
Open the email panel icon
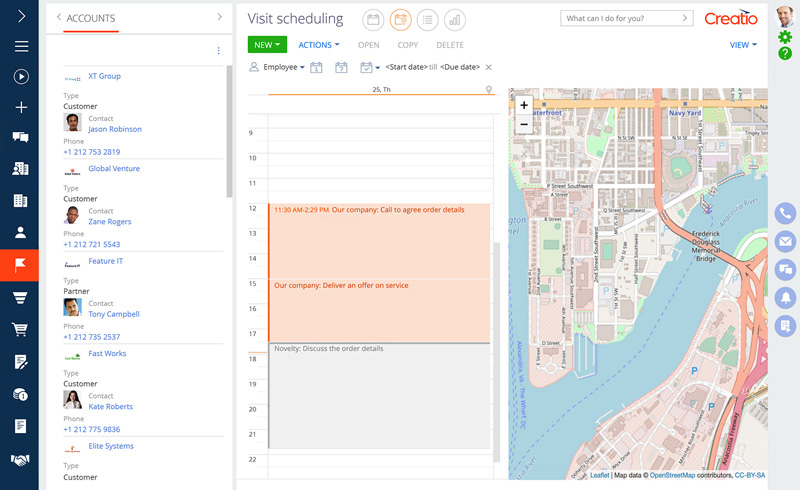coord(786,241)
